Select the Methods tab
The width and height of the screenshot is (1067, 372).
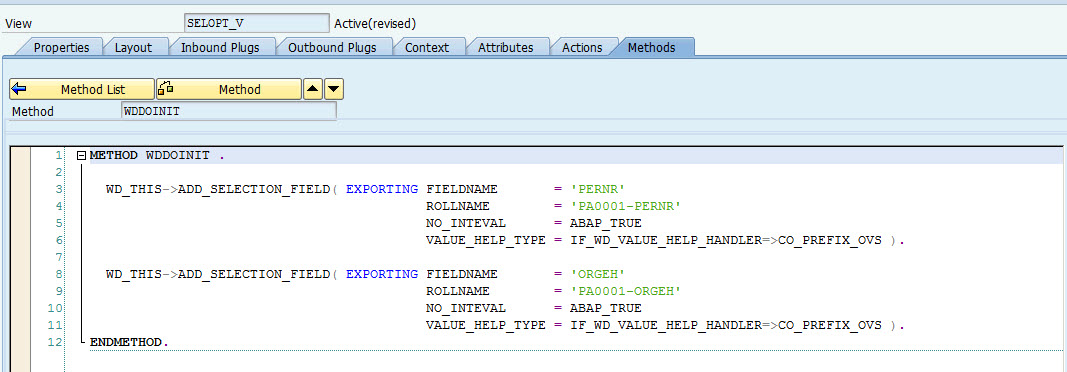pyautogui.click(x=651, y=48)
